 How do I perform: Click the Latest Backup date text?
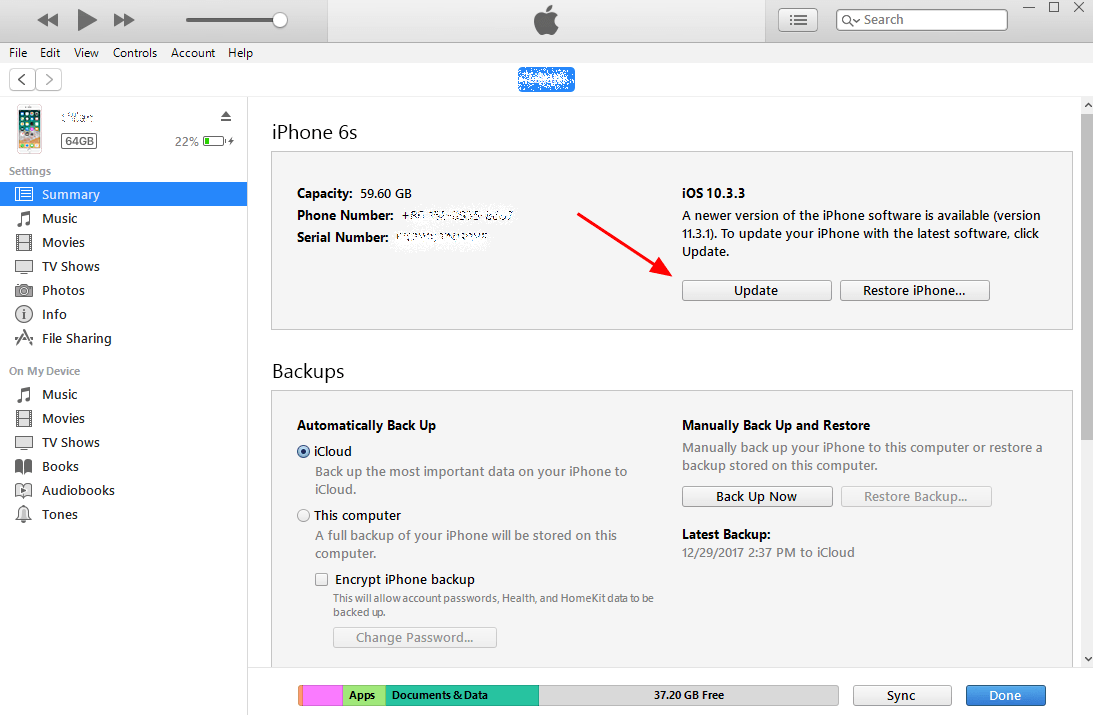[x=768, y=553]
